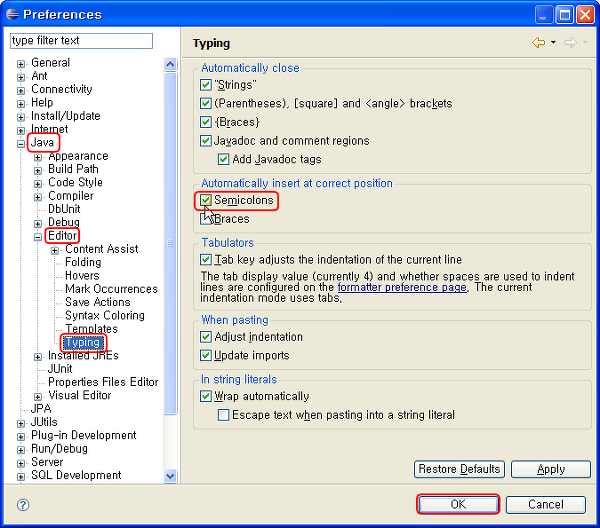Expand the Compiler tree node
Image resolution: width=600 pixels, height=528 pixels.
point(38,197)
